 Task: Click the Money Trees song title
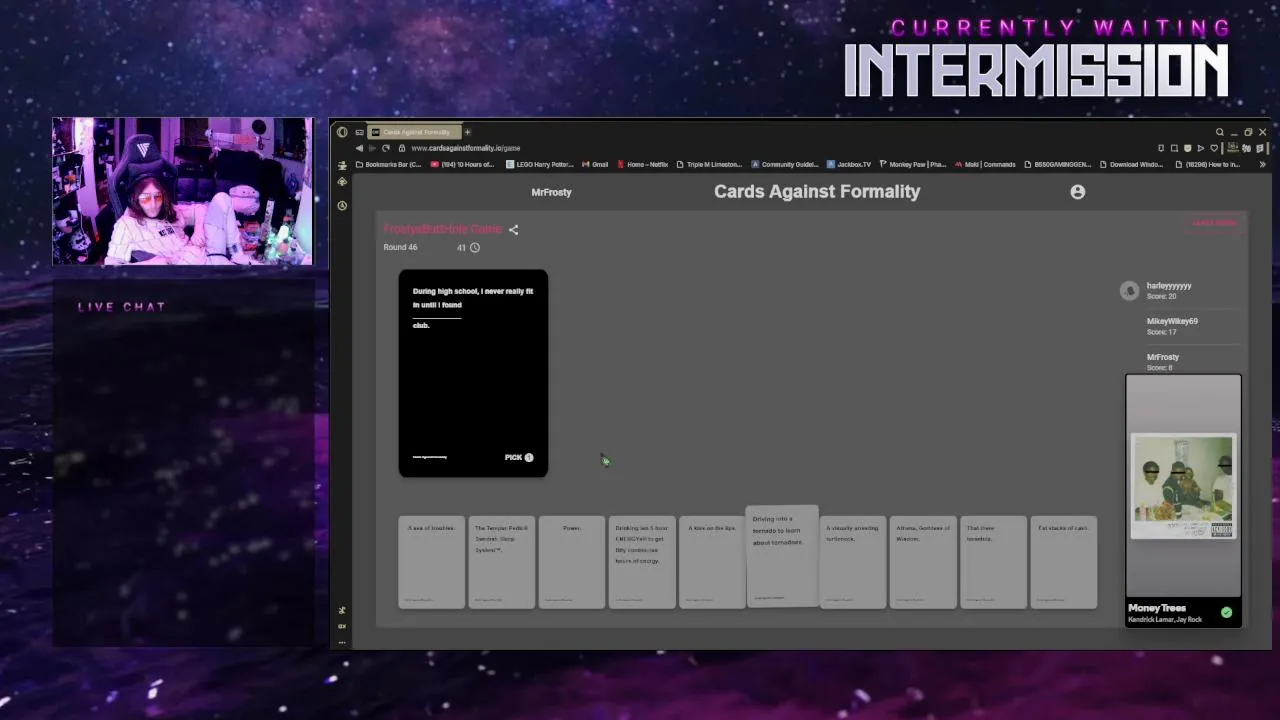click(x=1157, y=608)
